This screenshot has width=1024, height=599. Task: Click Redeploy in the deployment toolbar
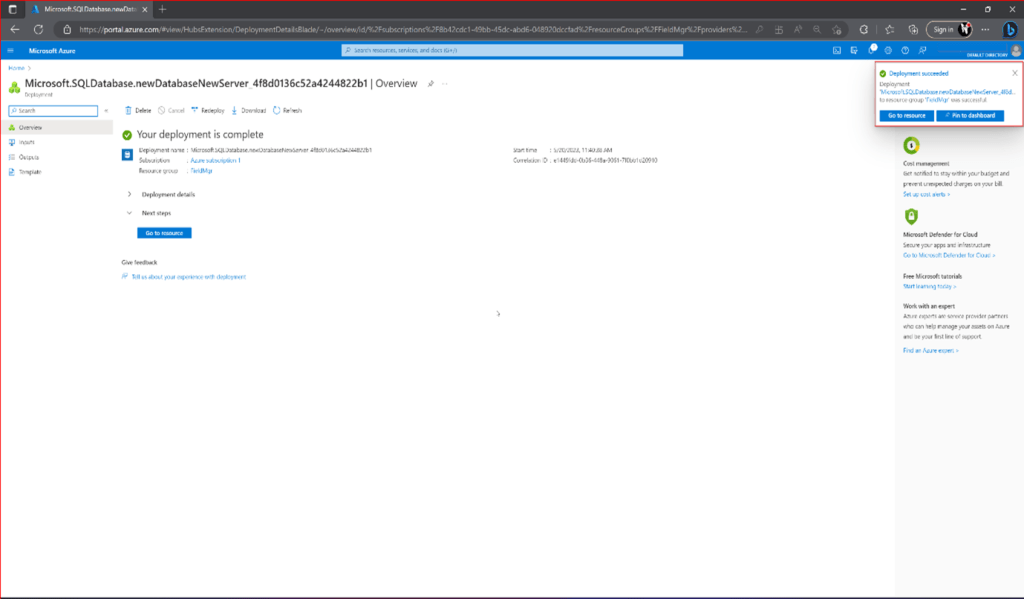208,110
